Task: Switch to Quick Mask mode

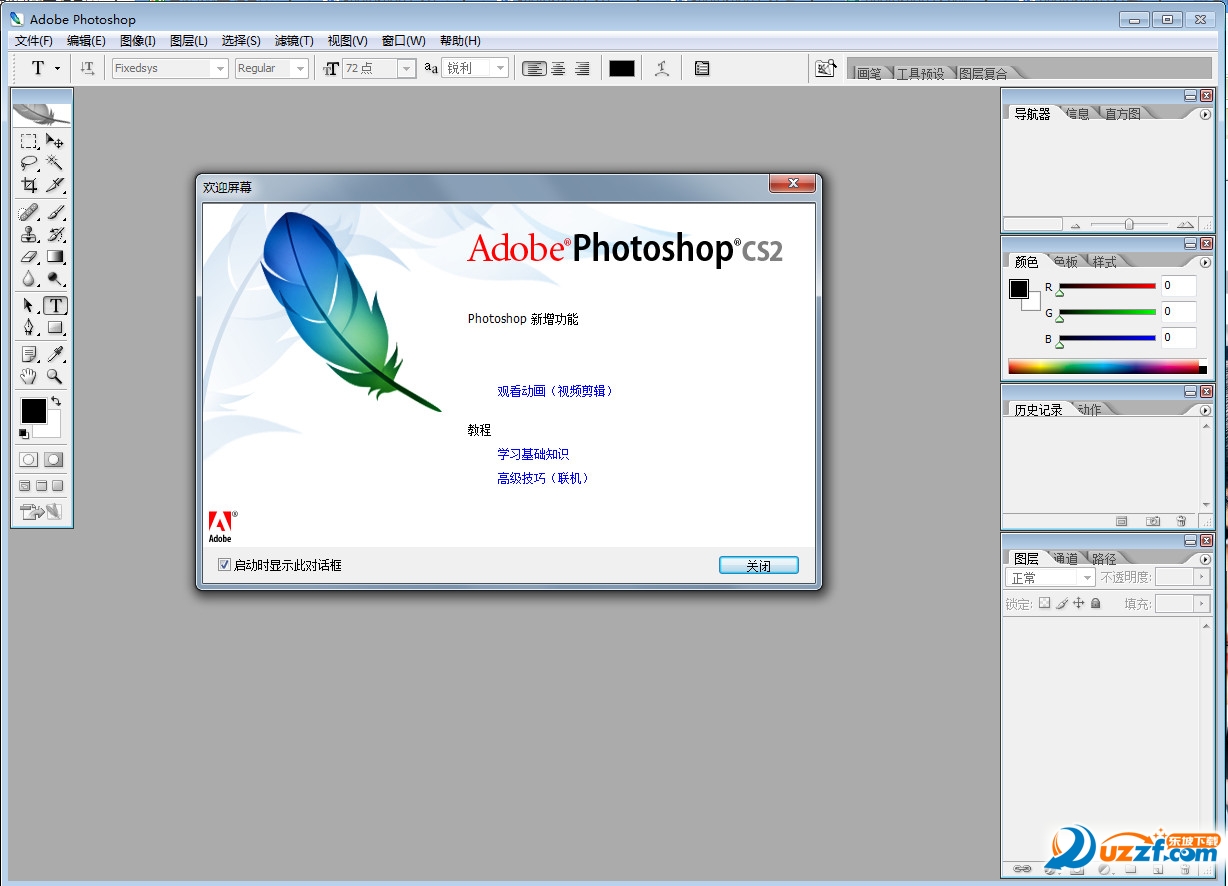Action: [x=54, y=460]
